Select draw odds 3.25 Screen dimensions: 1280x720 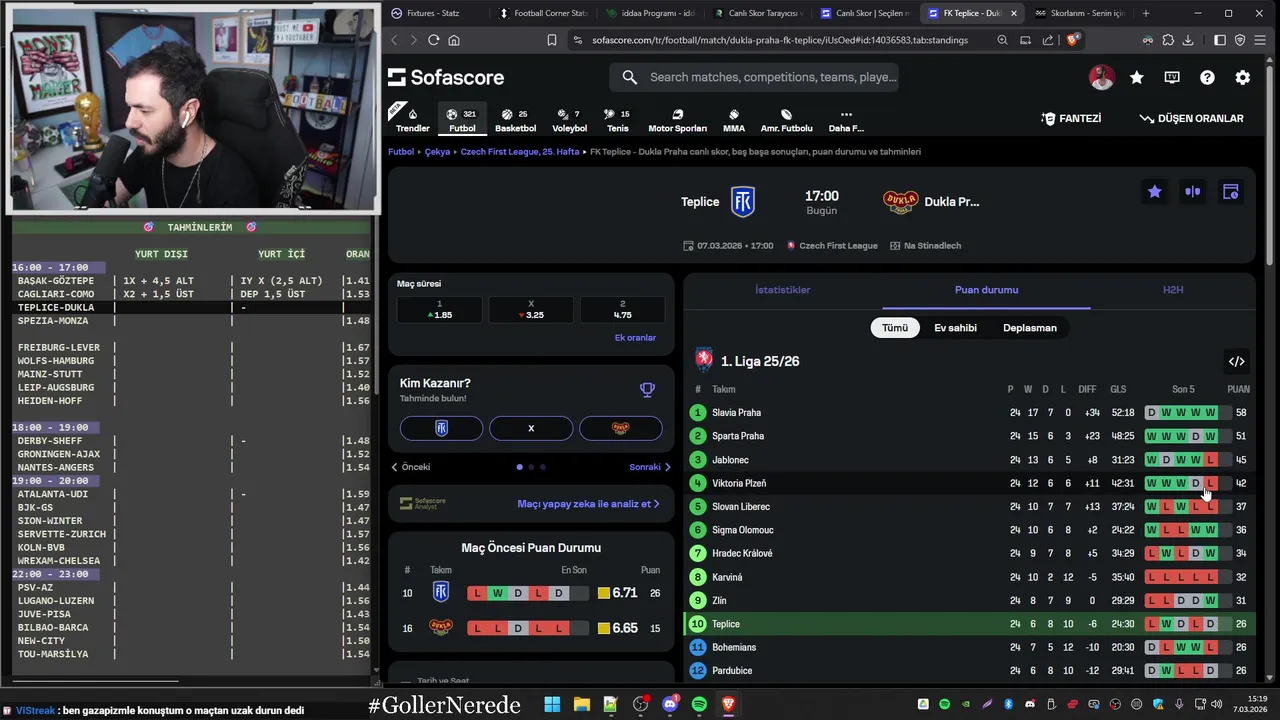click(x=531, y=309)
